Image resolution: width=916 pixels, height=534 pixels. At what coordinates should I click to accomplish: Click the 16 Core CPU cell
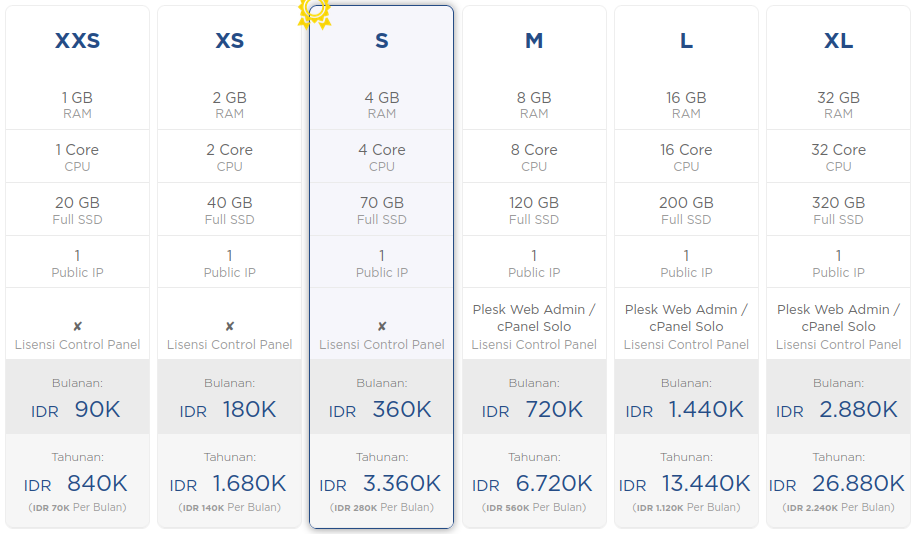[686, 157]
